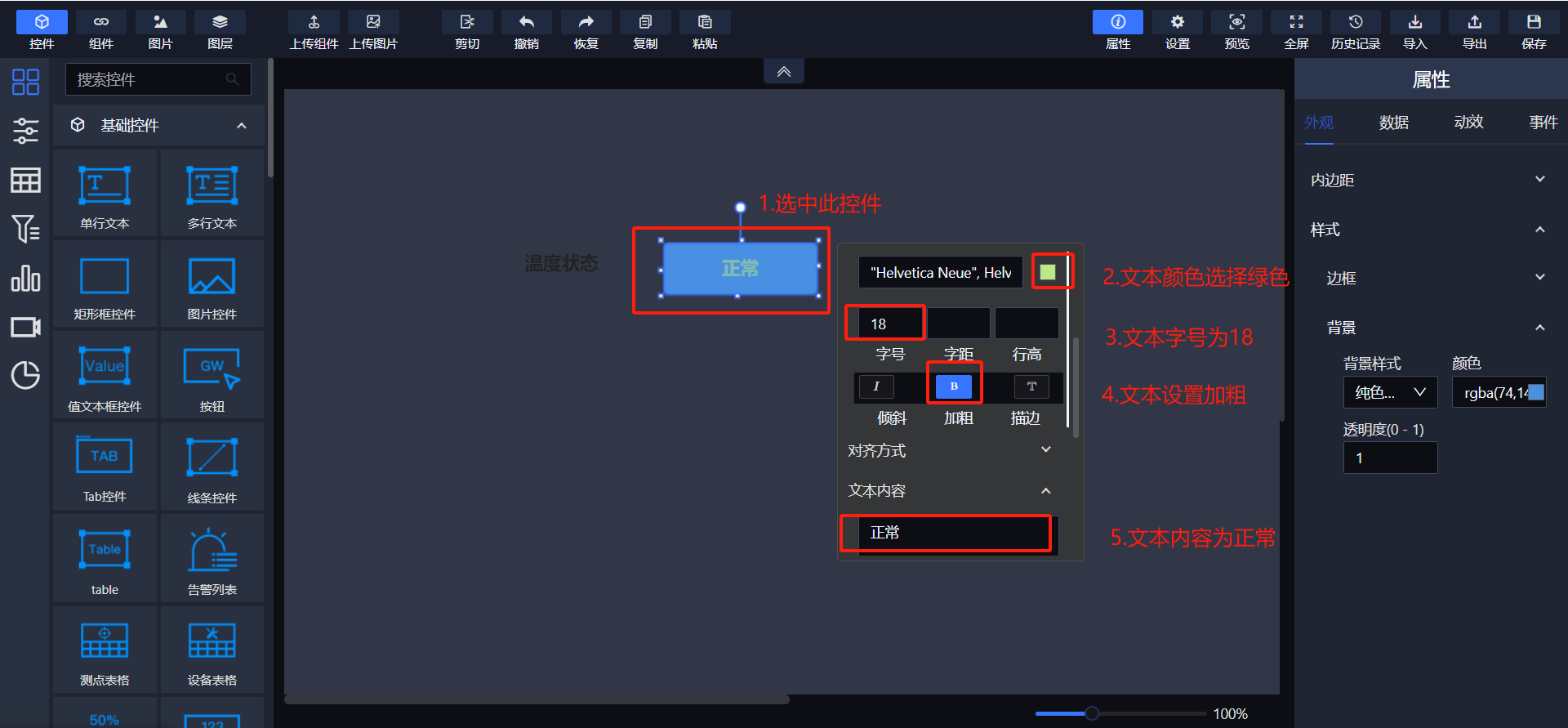The image size is (1568, 728).
Task: Pick the 值文本框控件 value textbox widget
Action: coord(105,377)
